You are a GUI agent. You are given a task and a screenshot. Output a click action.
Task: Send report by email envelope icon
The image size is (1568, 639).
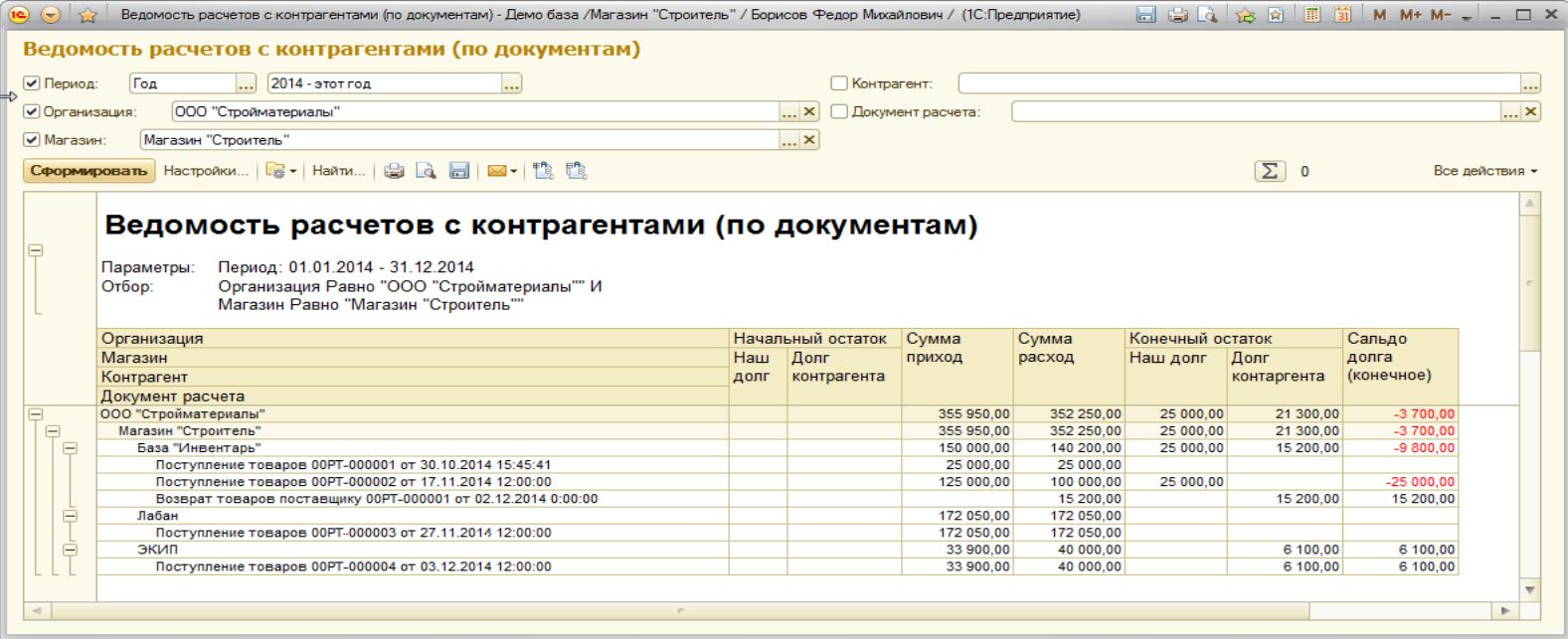click(x=496, y=171)
